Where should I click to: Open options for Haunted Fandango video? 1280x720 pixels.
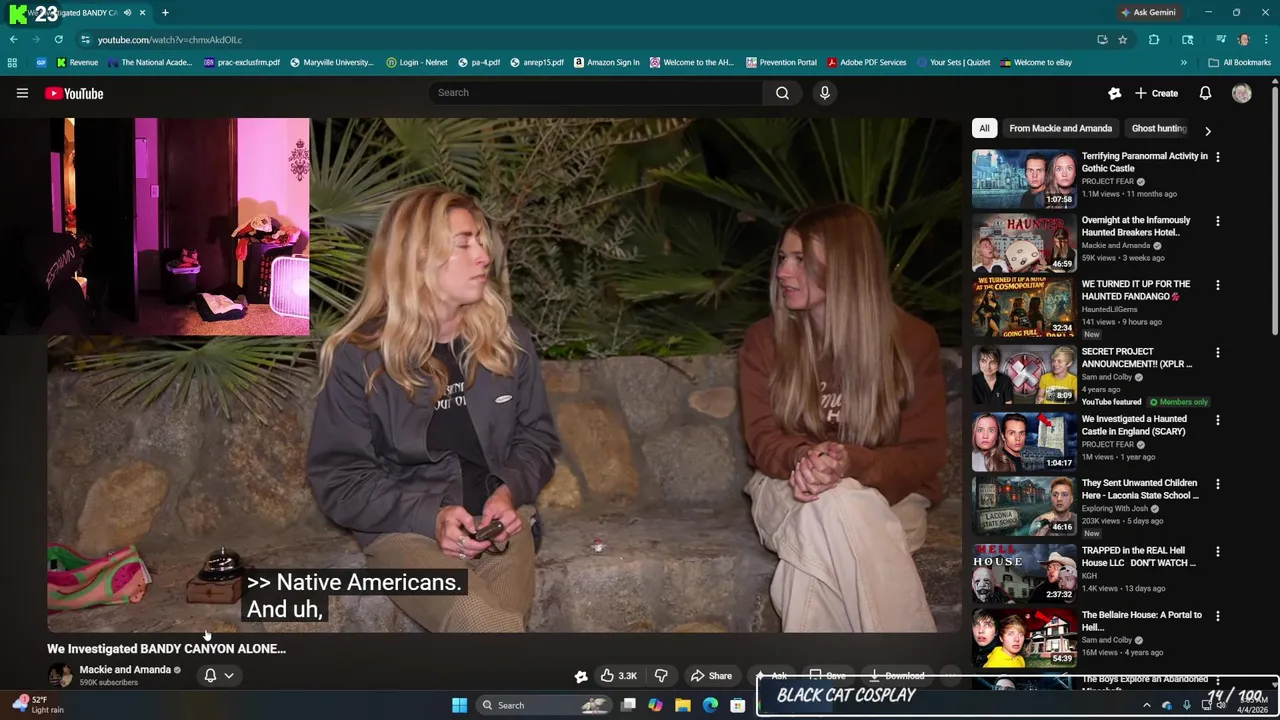point(1217,285)
